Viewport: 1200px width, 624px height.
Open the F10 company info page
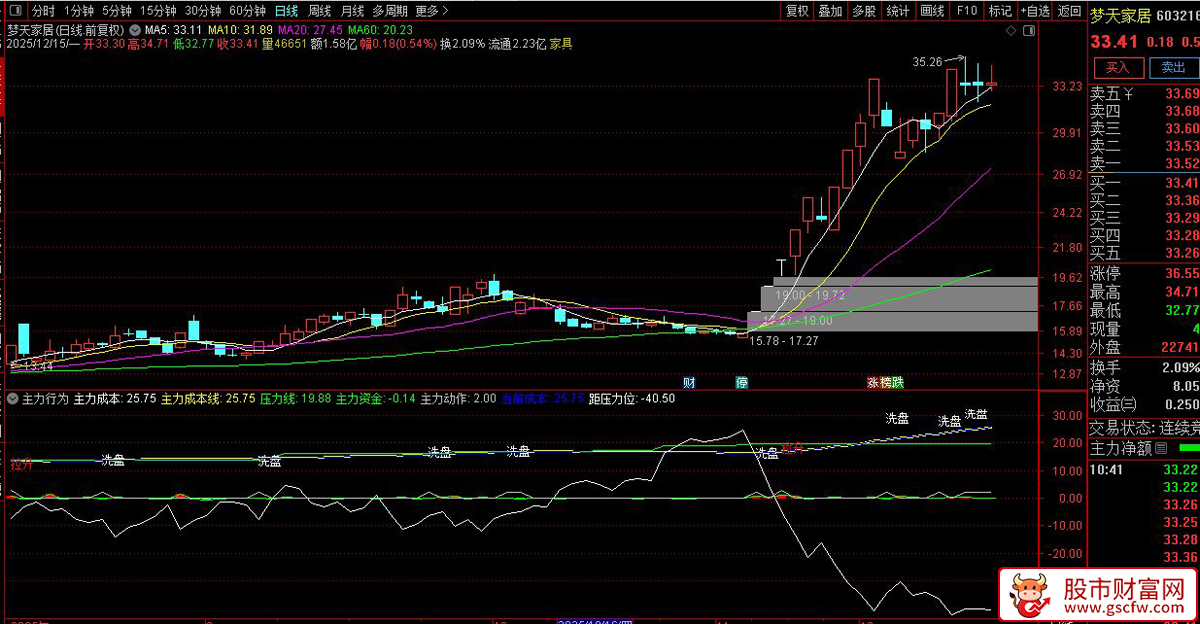click(966, 11)
